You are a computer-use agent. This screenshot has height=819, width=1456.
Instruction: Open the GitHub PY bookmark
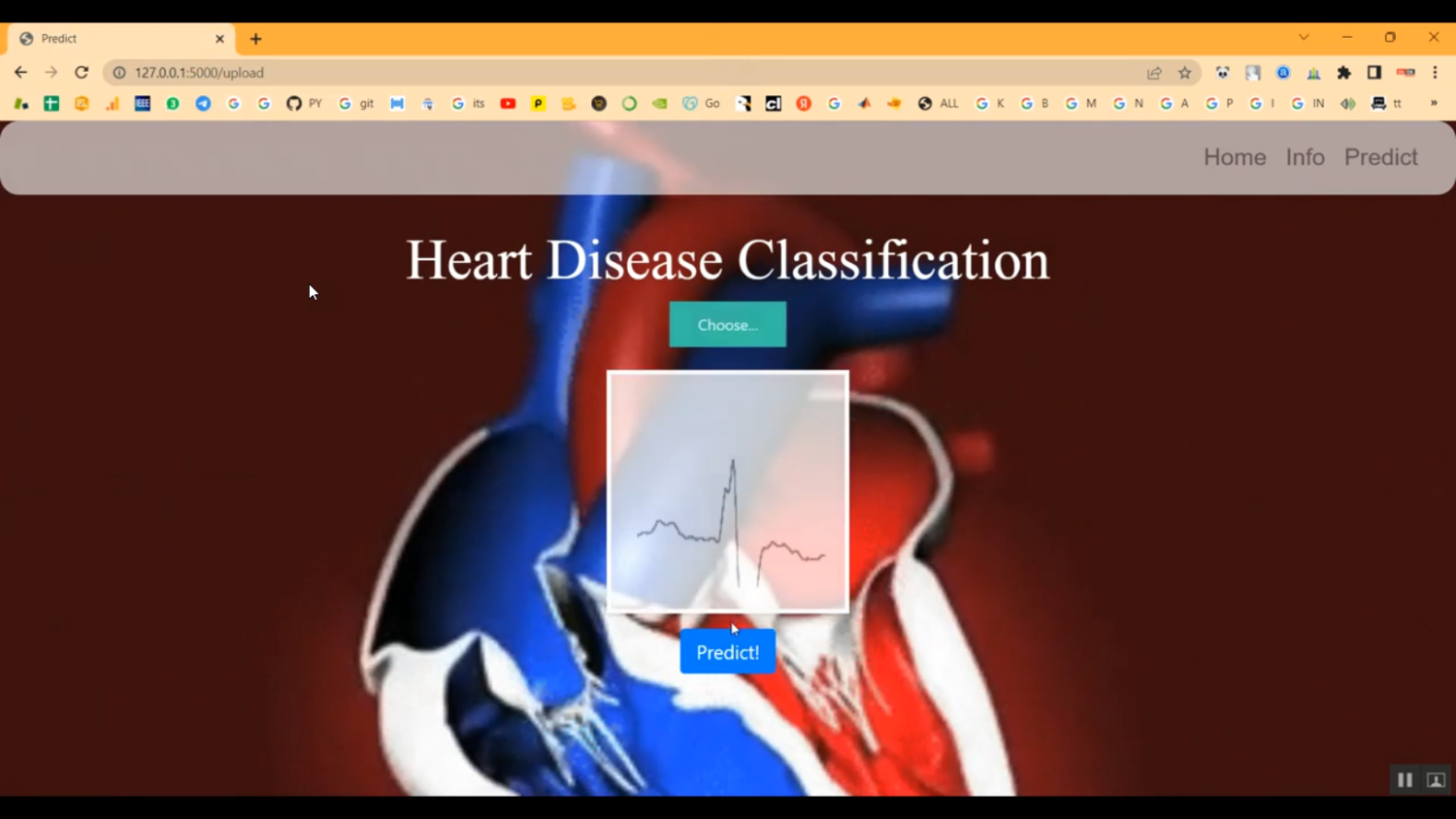tap(304, 103)
